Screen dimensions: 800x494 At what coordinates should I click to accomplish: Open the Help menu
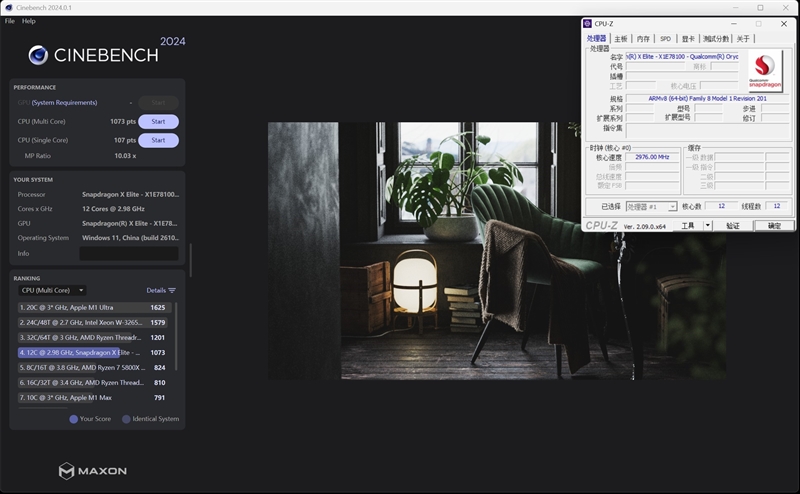[x=29, y=21]
